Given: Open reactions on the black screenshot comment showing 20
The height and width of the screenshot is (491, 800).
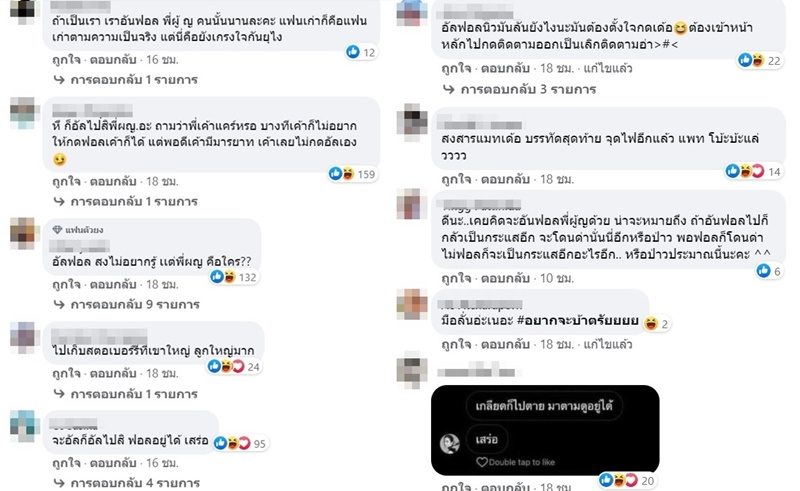Looking at the screenshot, I should coord(627,480).
